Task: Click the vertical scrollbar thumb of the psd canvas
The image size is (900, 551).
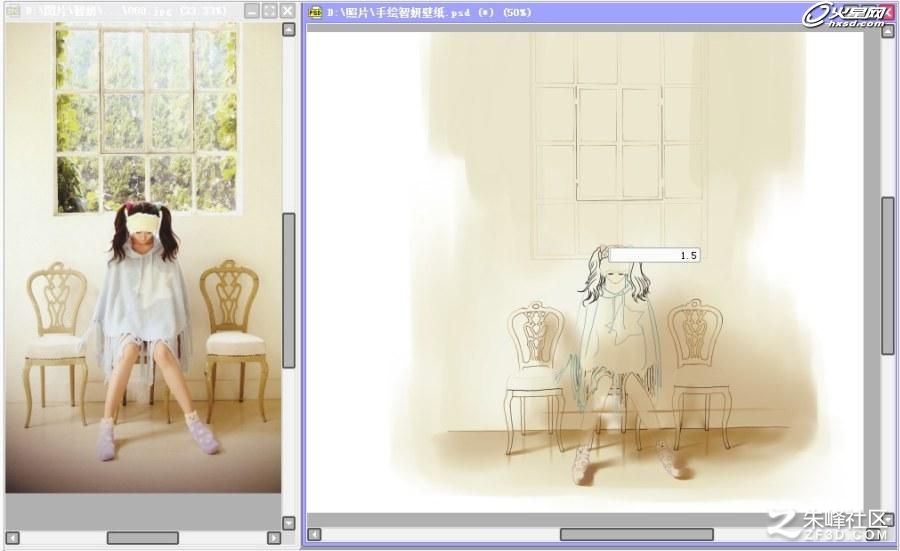Action: (x=887, y=276)
